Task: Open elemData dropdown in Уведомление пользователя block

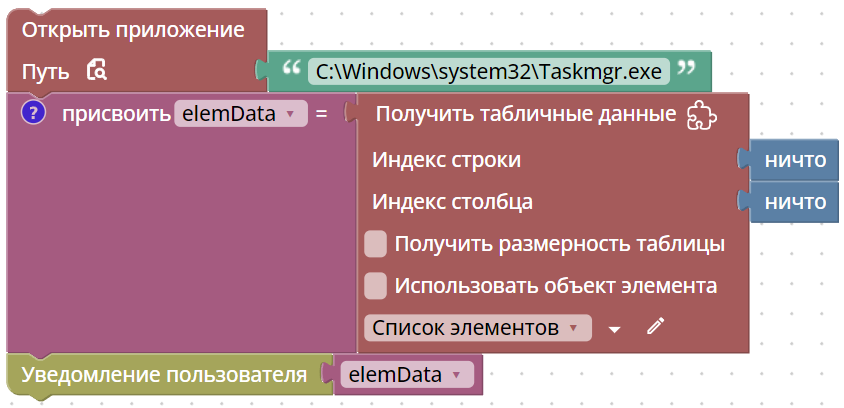Action: click(407, 375)
